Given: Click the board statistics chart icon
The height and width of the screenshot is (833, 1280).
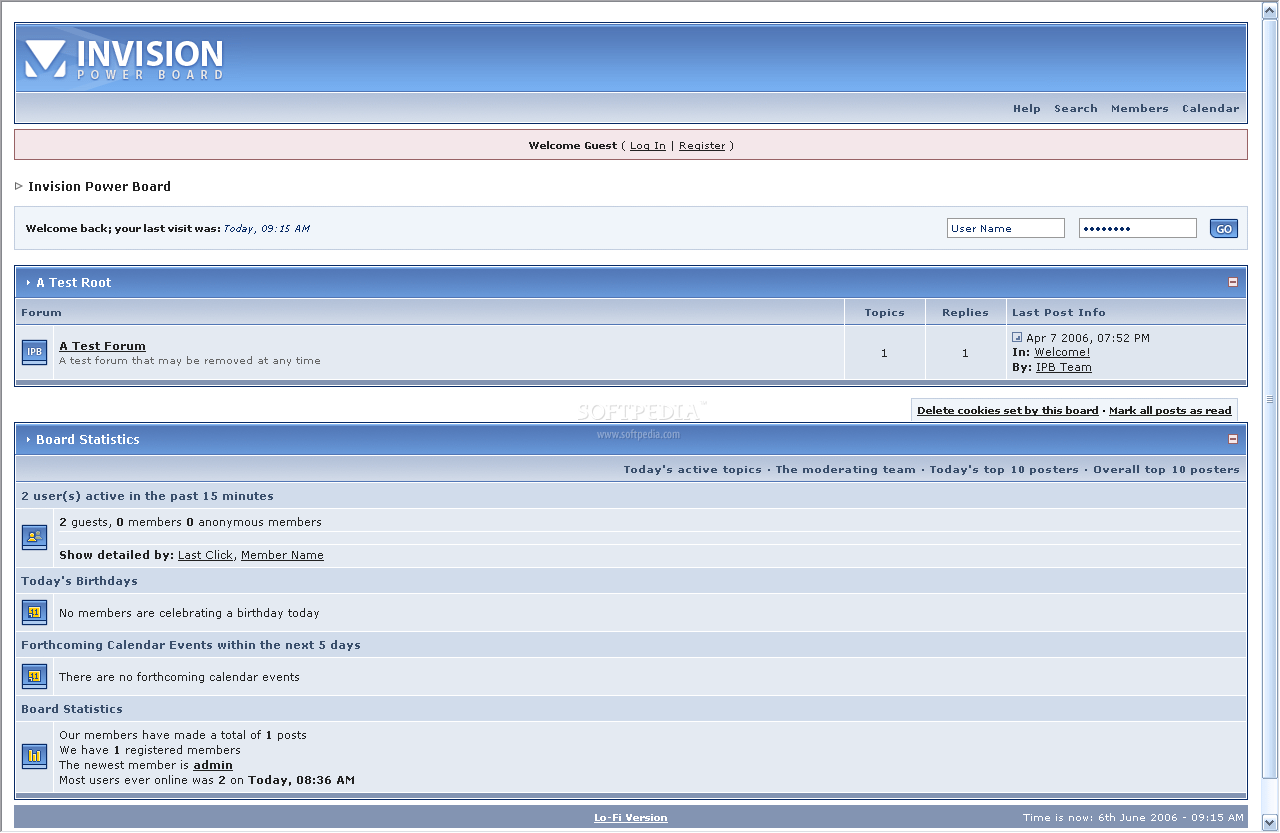Looking at the screenshot, I should (x=34, y=756).
